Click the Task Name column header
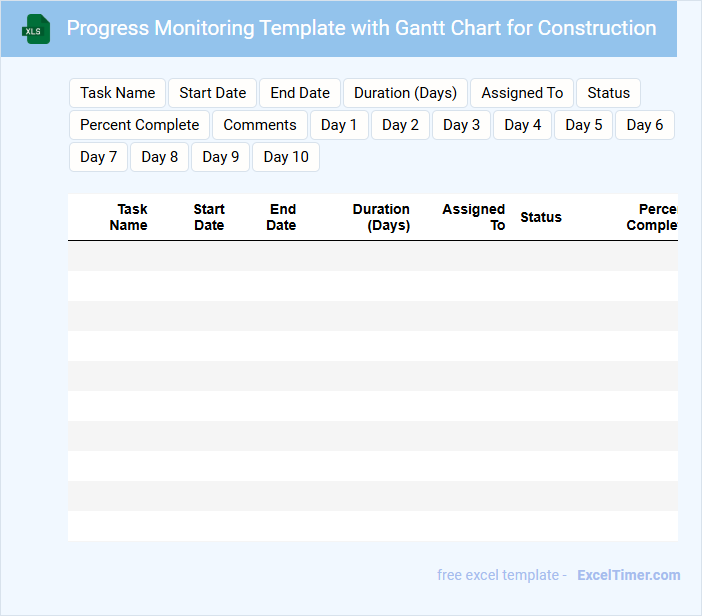 point(129,217)
